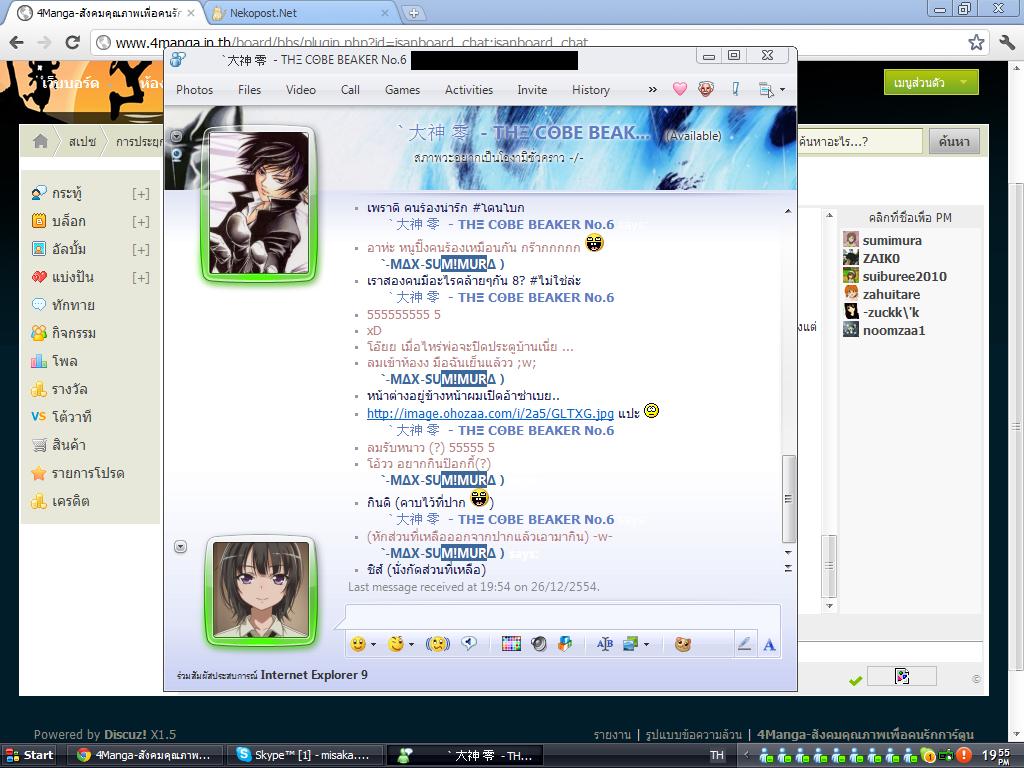Click the ค้นหา search button

pyautogui.click(x=954, y=141)
